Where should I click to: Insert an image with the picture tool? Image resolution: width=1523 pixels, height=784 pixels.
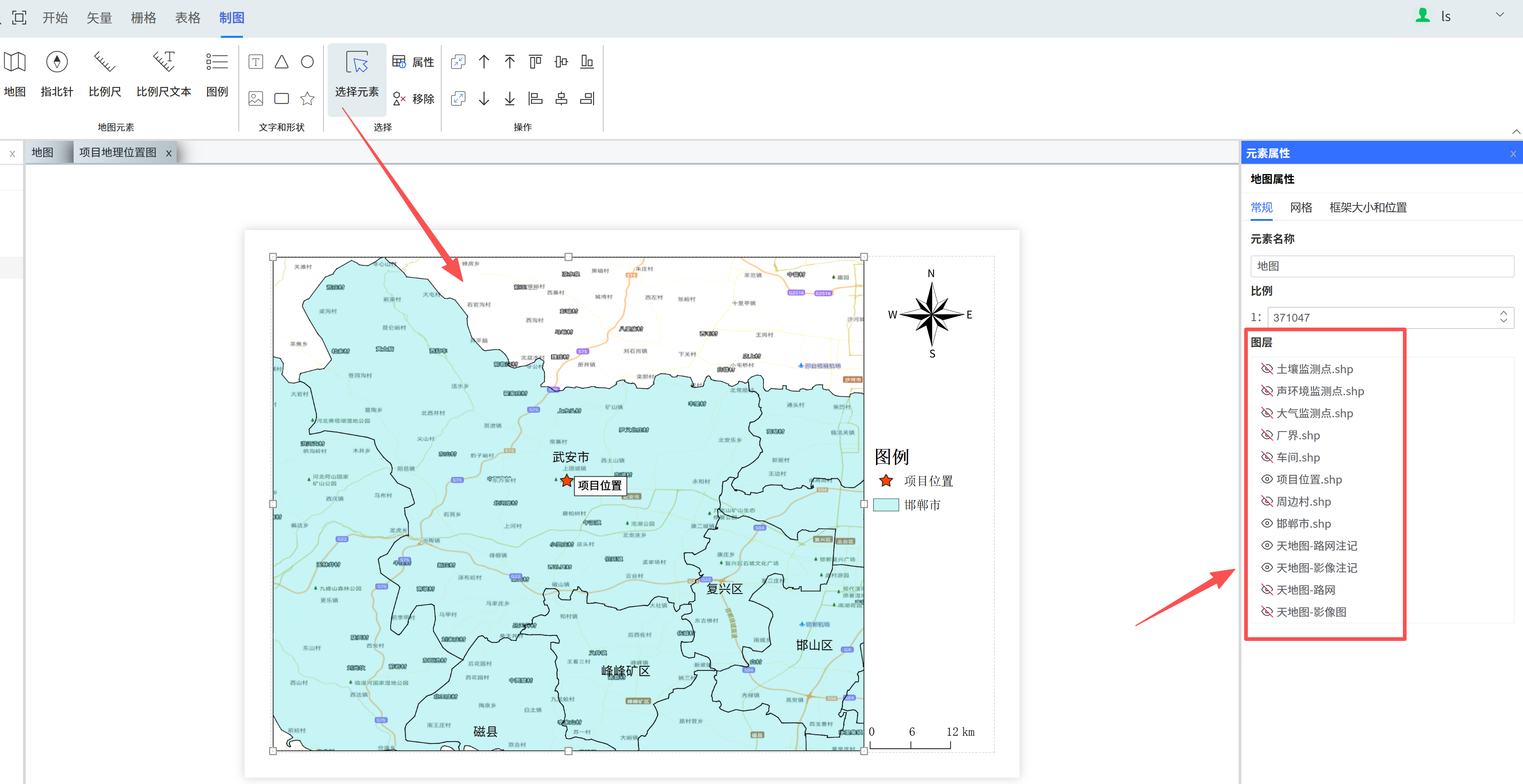(255, 99)
